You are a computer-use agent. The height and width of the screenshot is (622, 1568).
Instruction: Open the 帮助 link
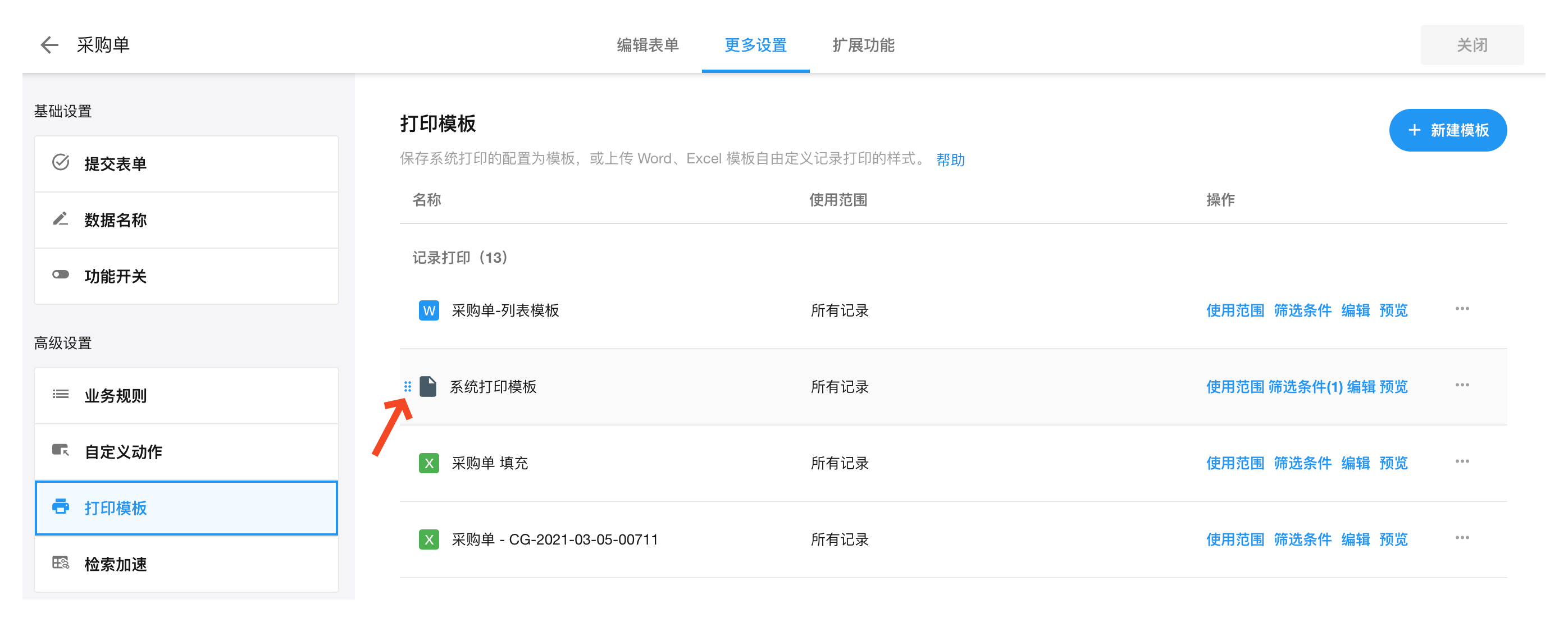950,160
